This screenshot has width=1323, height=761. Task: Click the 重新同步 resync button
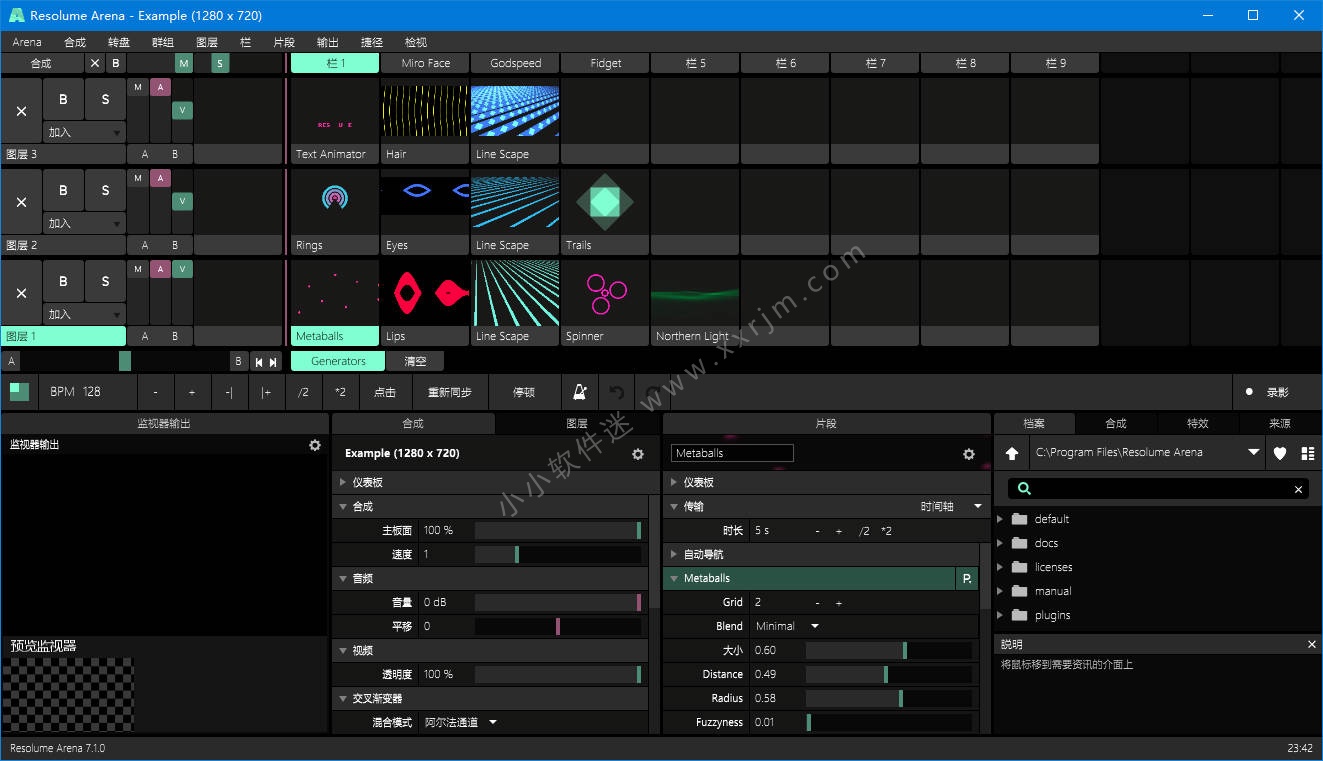[450, 392]
